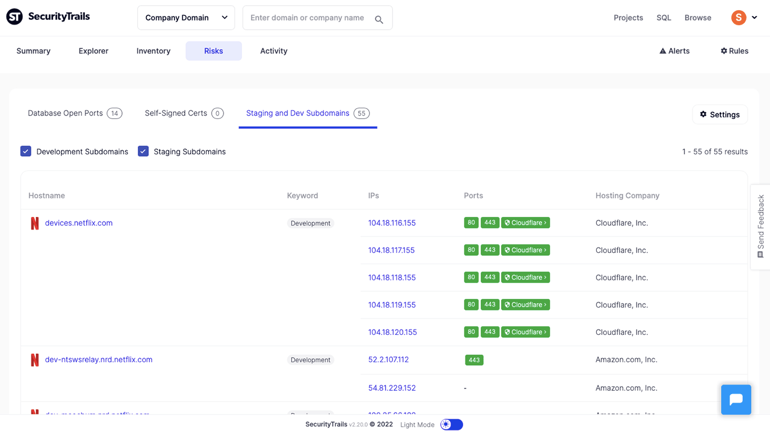Click port 80 badge for 104.18.120.155

[471, 332]
